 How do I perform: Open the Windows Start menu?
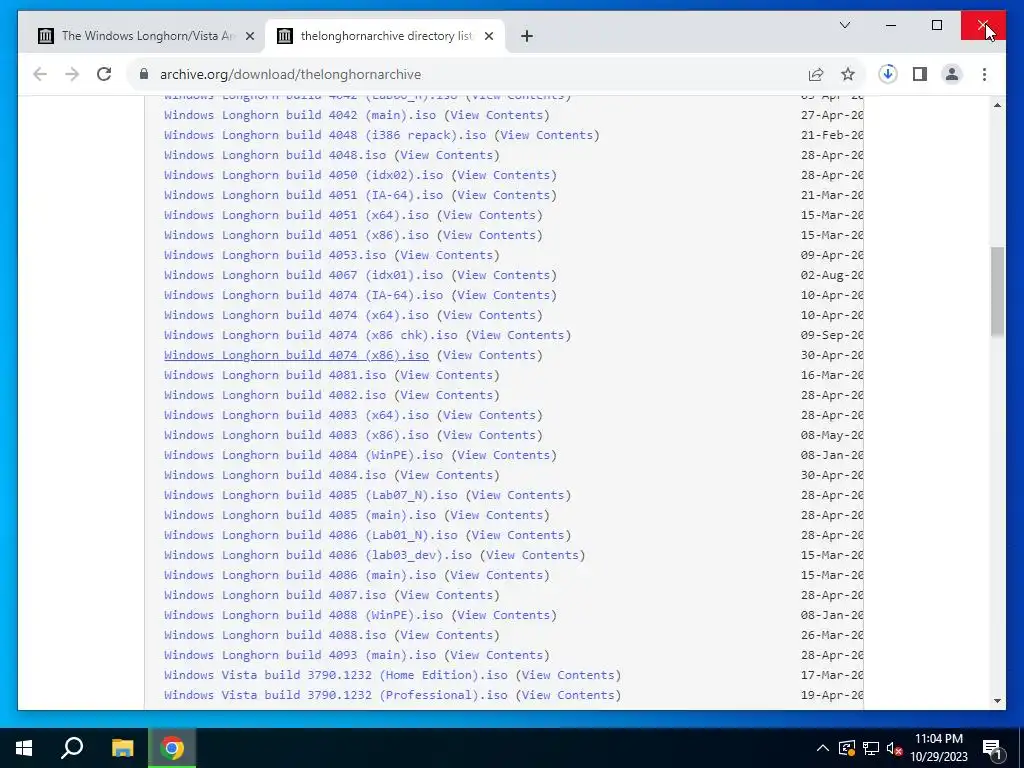click(24, 748)
